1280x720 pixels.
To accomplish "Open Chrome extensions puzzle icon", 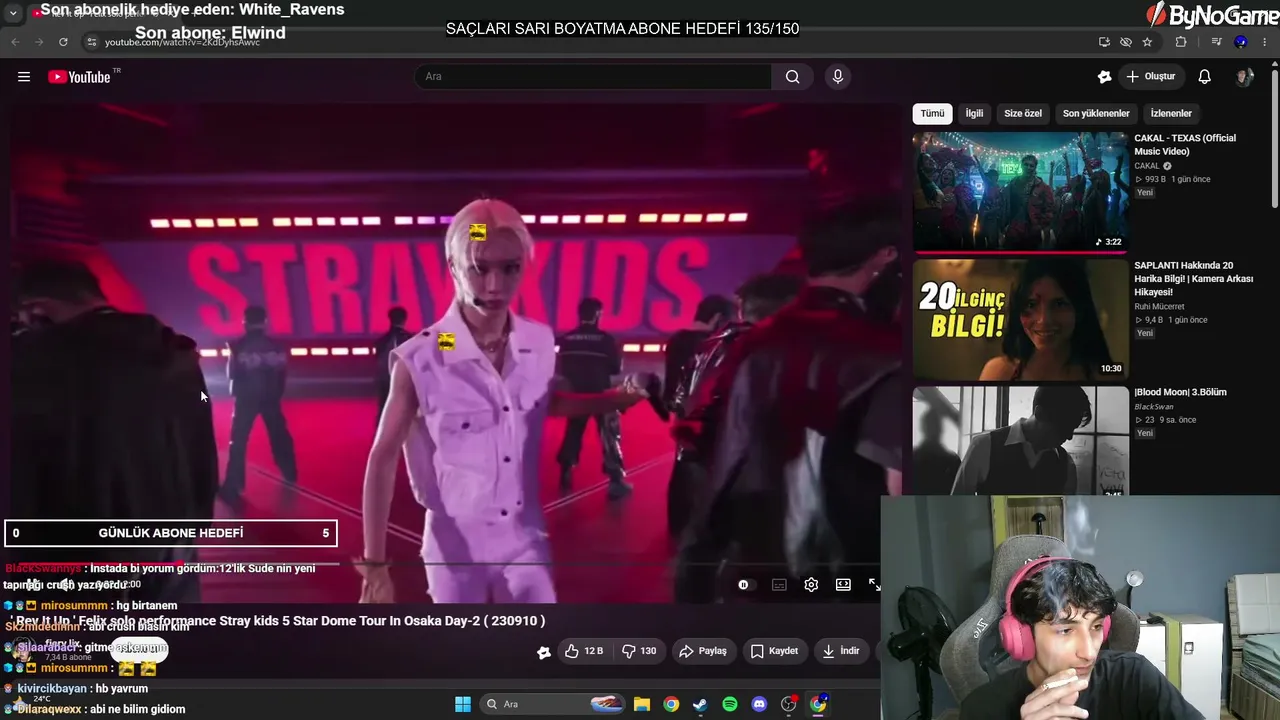I will tap(1181, 42).
